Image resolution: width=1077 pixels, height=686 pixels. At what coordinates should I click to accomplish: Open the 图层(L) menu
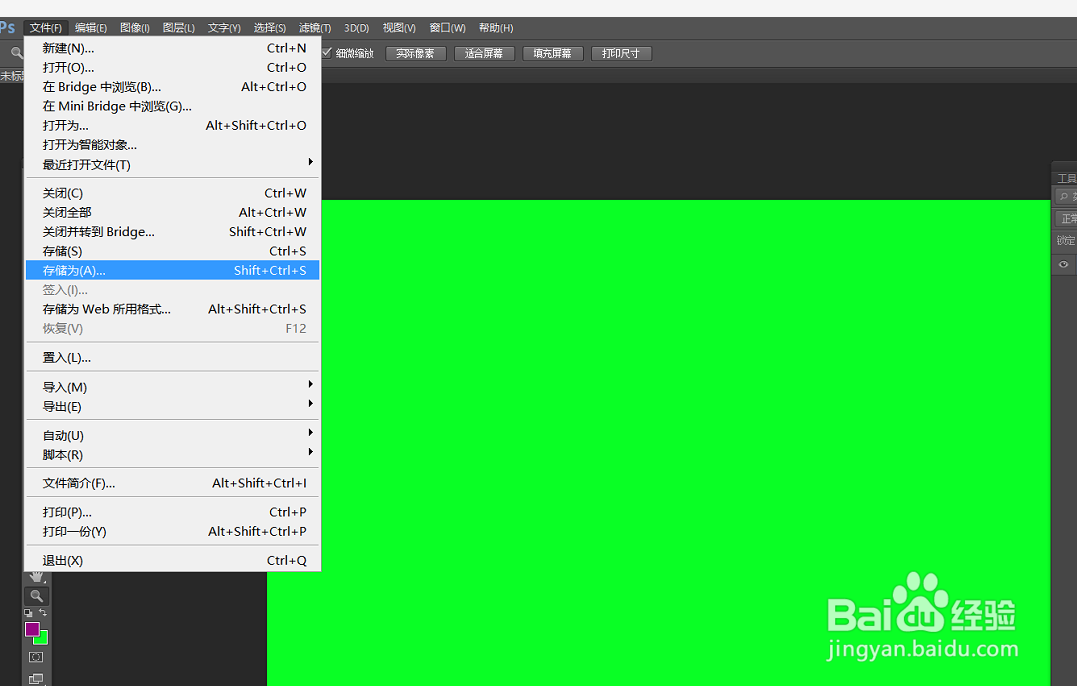click(179, 28)
